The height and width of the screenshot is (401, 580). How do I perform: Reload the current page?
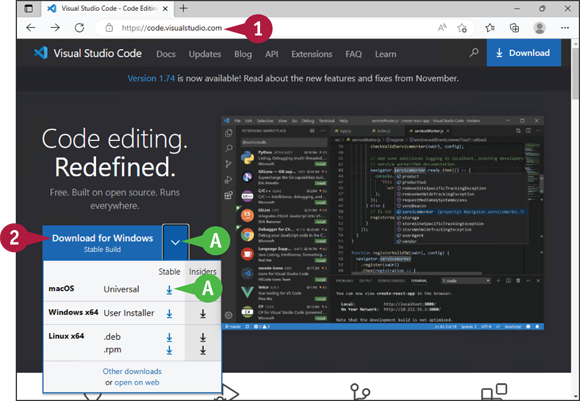[x=79, y=28]
